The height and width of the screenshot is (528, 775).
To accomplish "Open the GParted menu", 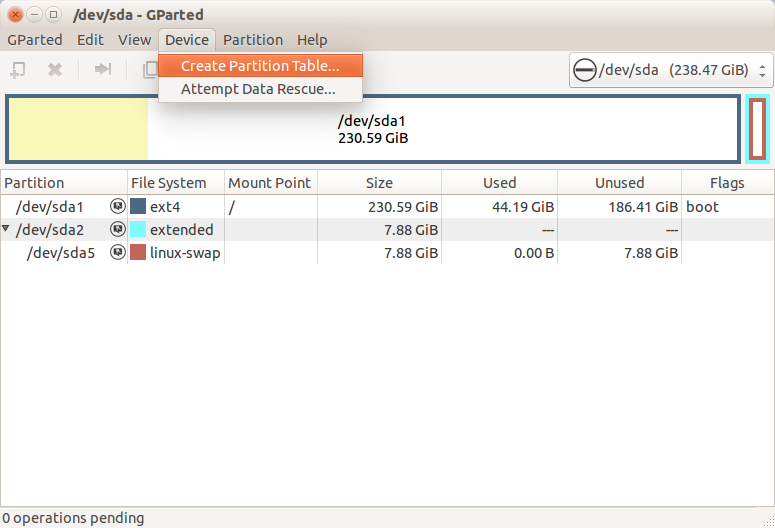I will coord(35,40).
